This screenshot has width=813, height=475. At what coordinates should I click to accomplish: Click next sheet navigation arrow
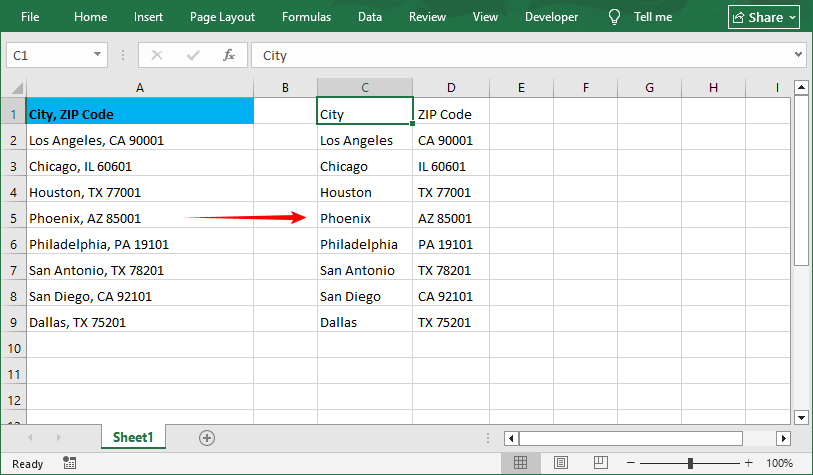(59, 438)
